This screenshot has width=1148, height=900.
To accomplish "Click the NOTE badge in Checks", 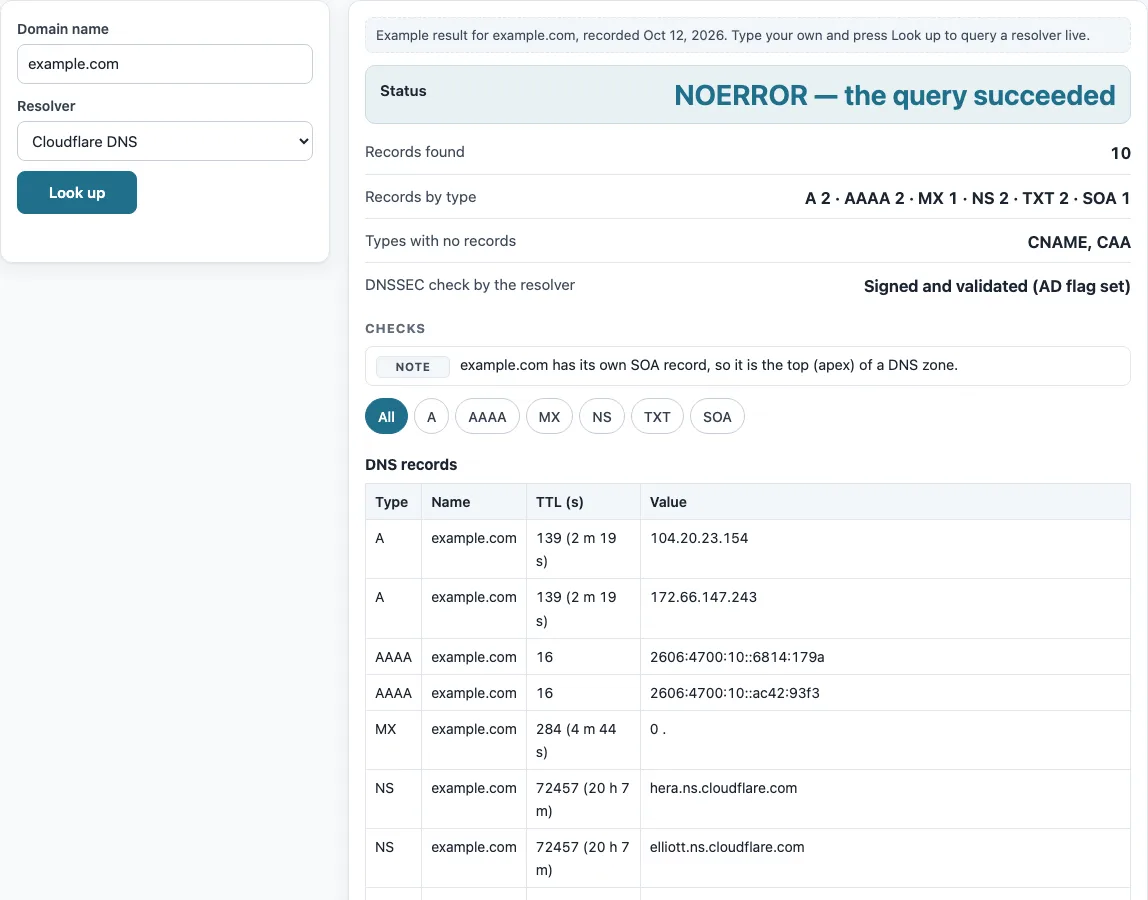I will (413, 367).
